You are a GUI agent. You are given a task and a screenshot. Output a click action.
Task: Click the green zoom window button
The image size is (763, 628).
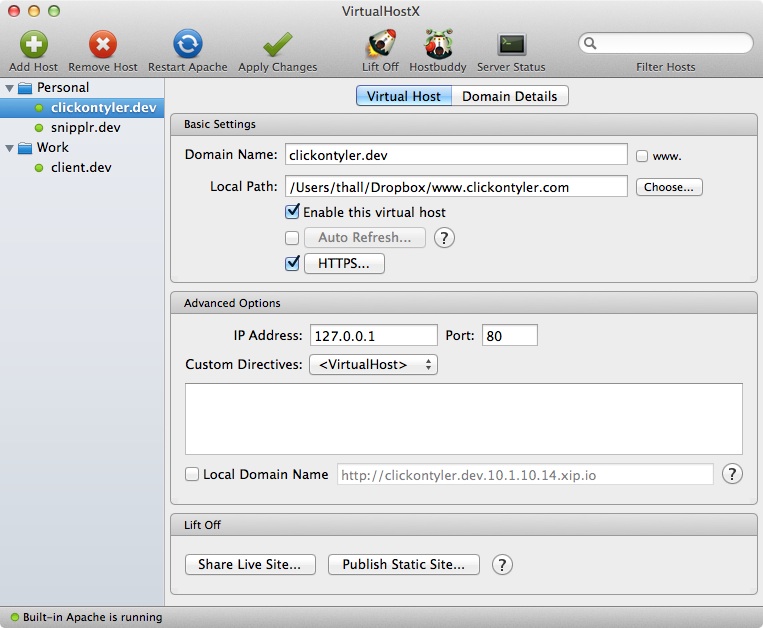point(54,11)
